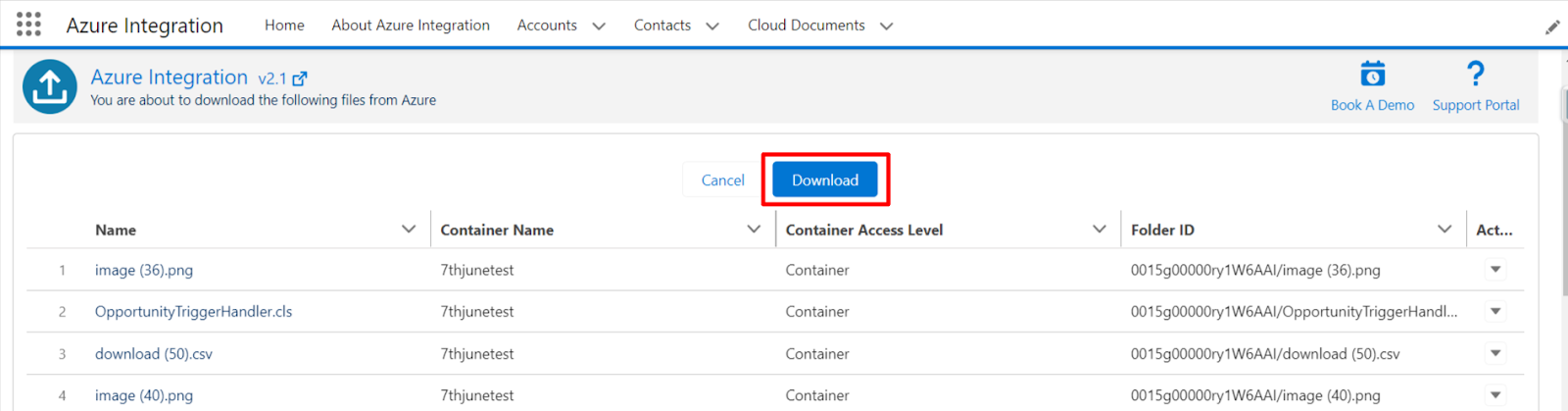Image resolution: width=1568 pixels, height=411 pixels.
Task: Click the Support Portal question mark icon
Action: [1476, 74]
